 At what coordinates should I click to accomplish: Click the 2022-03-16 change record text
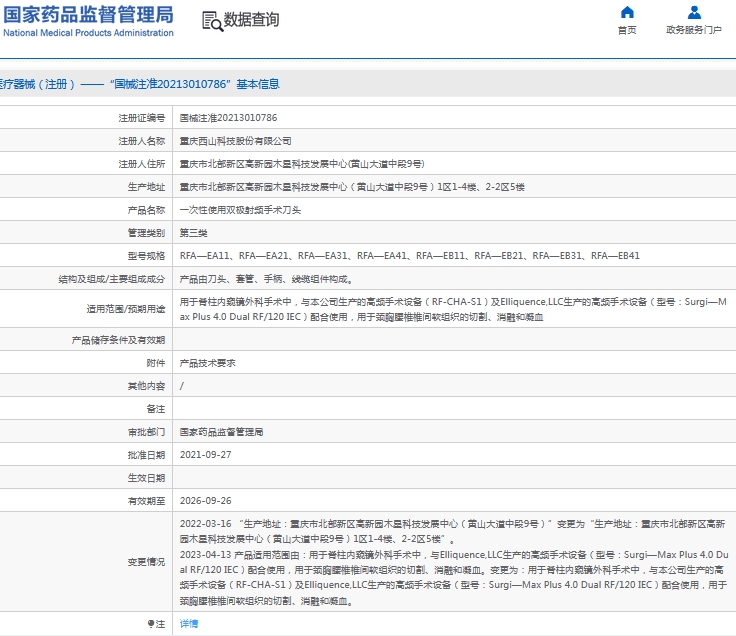pos(452,531)
